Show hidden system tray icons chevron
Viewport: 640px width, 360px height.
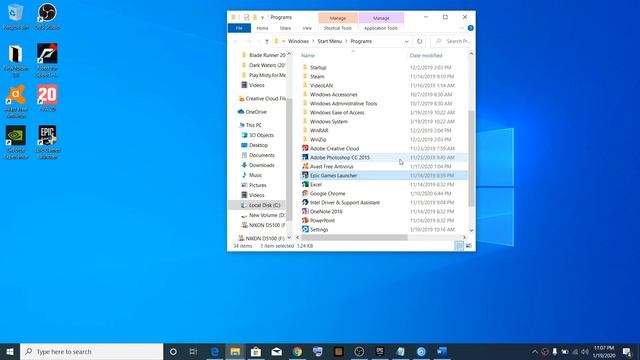point(535,351)
